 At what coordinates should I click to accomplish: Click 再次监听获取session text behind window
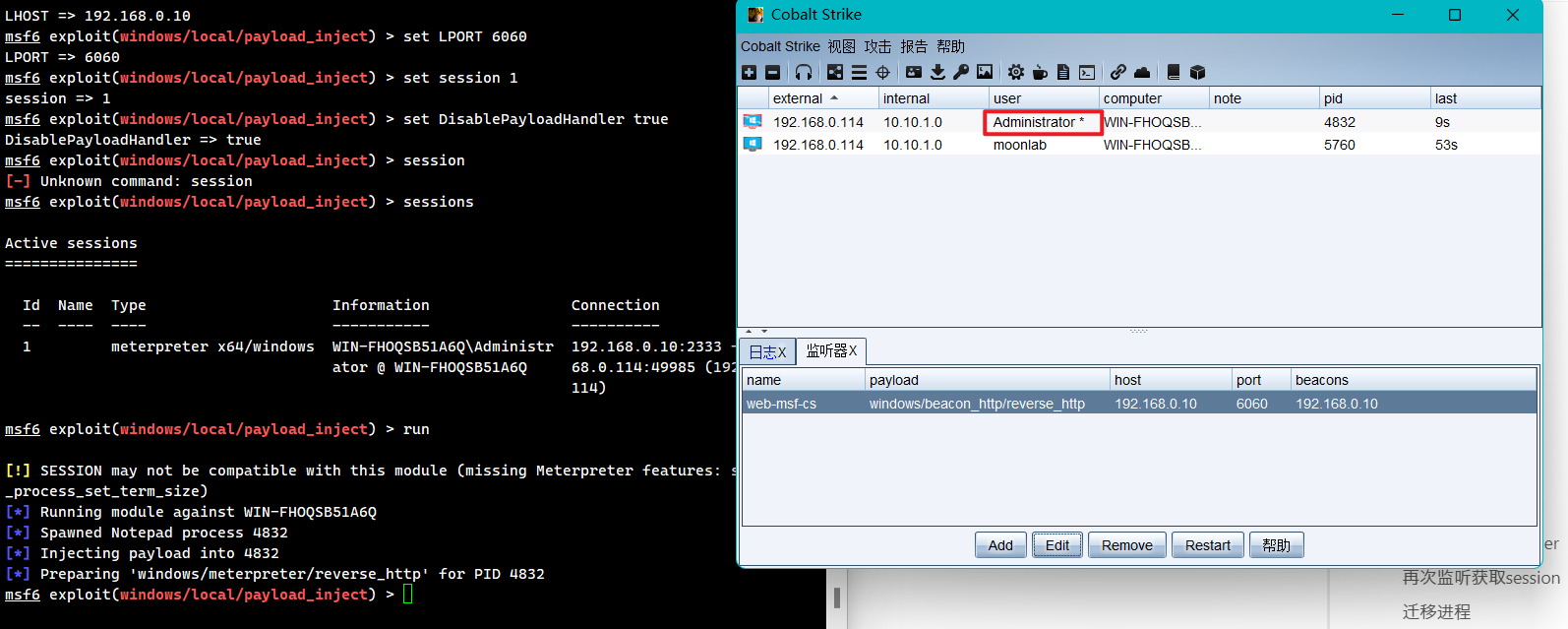[x=1480, y=578]
